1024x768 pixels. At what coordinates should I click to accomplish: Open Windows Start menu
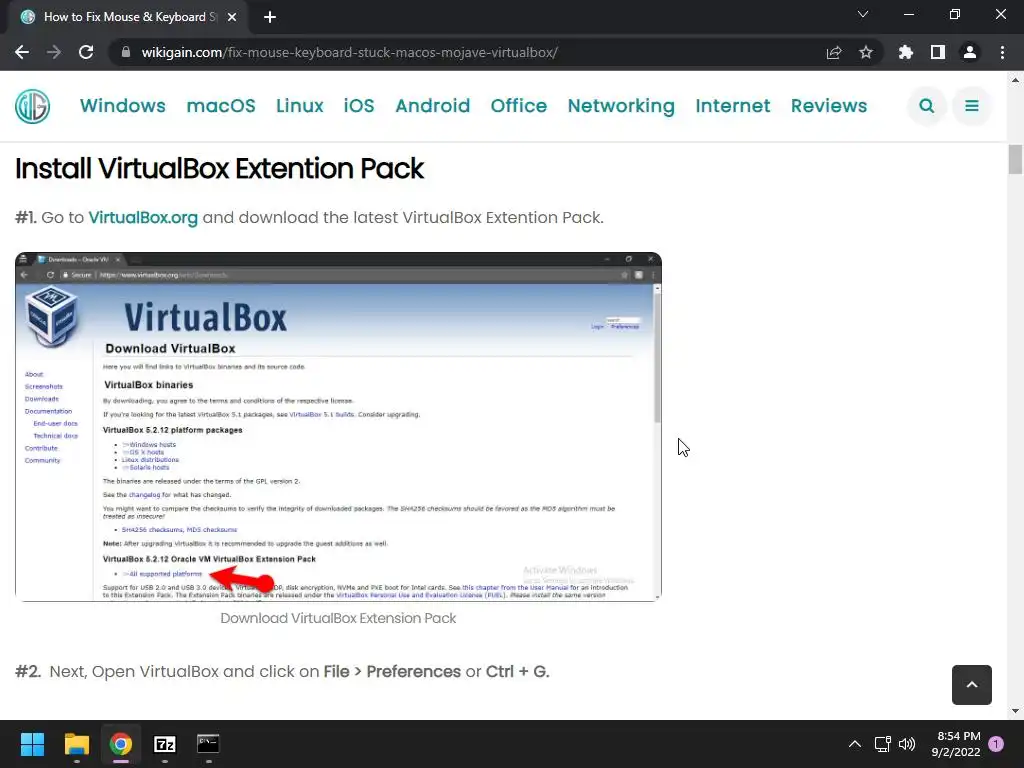32,744
